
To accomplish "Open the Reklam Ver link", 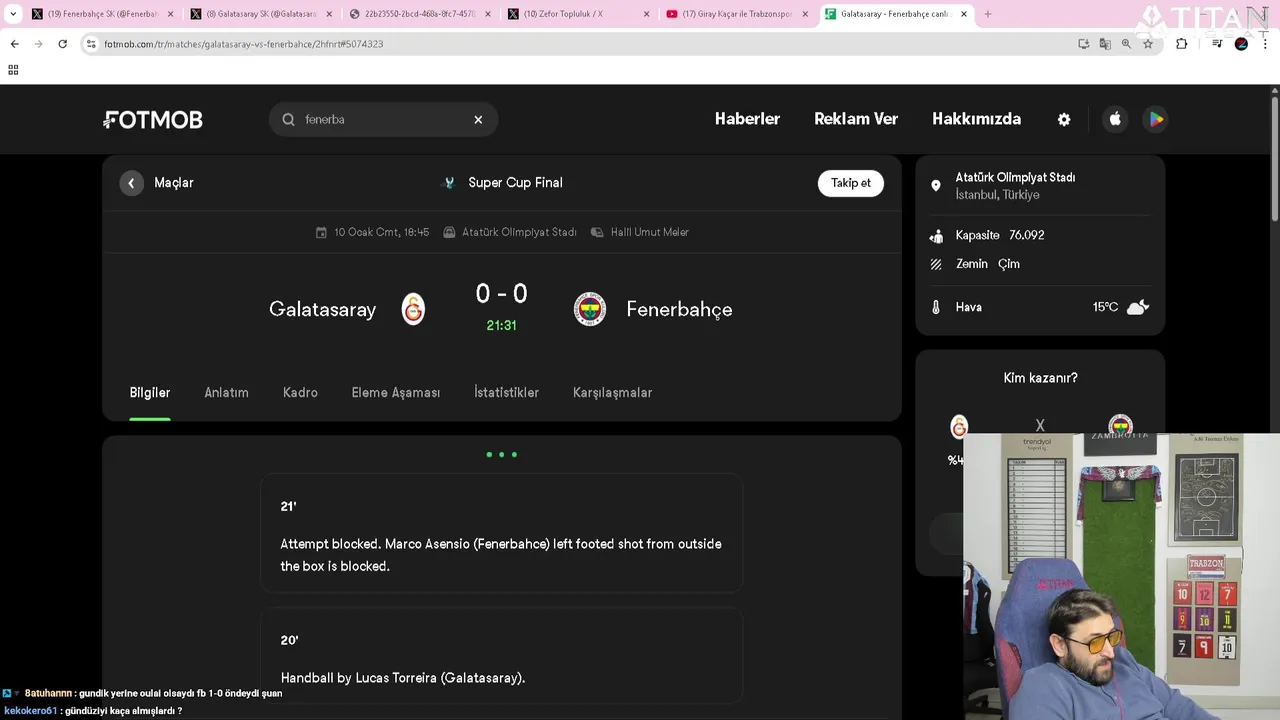I will pyautogui.click(x=856, y=119).
